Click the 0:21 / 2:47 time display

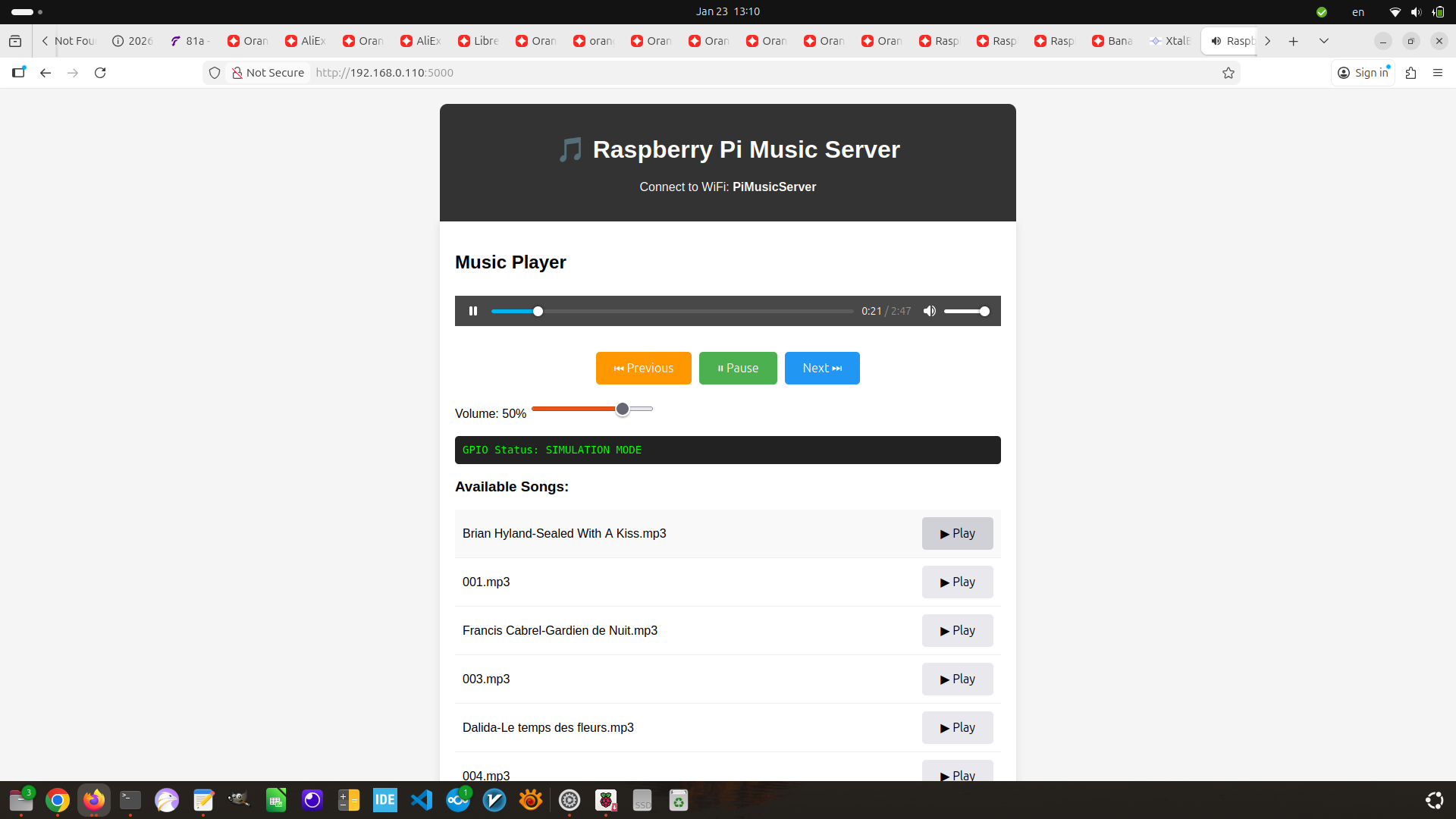pos(886,311)
